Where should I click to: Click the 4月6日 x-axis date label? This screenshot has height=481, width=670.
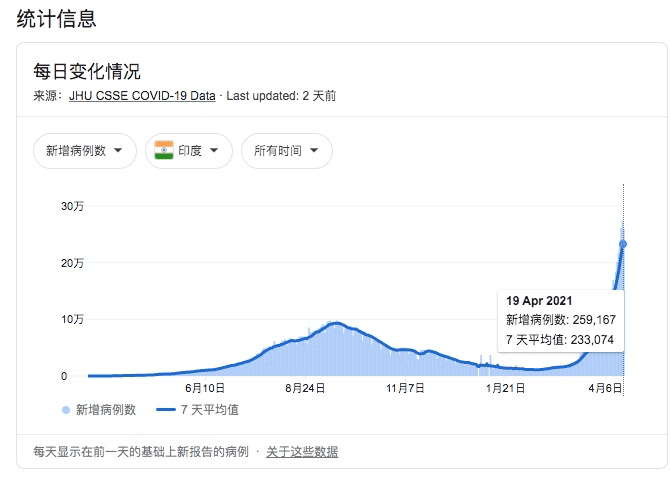(x=604, y=388)
